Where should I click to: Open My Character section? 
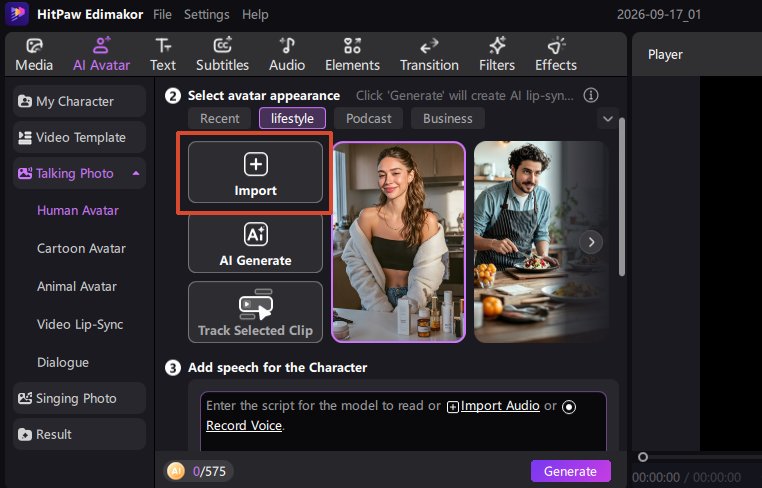pyautogui.click(x=79, y=101)
